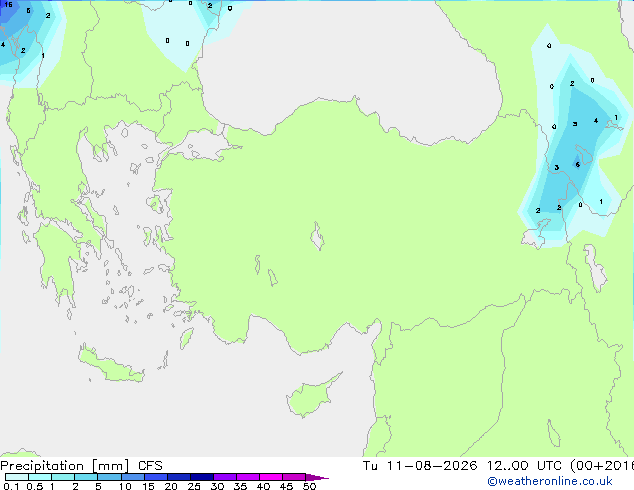Click the '30' legend label
Viewport: 634px width, 490px height.
[x=217, y=486]
